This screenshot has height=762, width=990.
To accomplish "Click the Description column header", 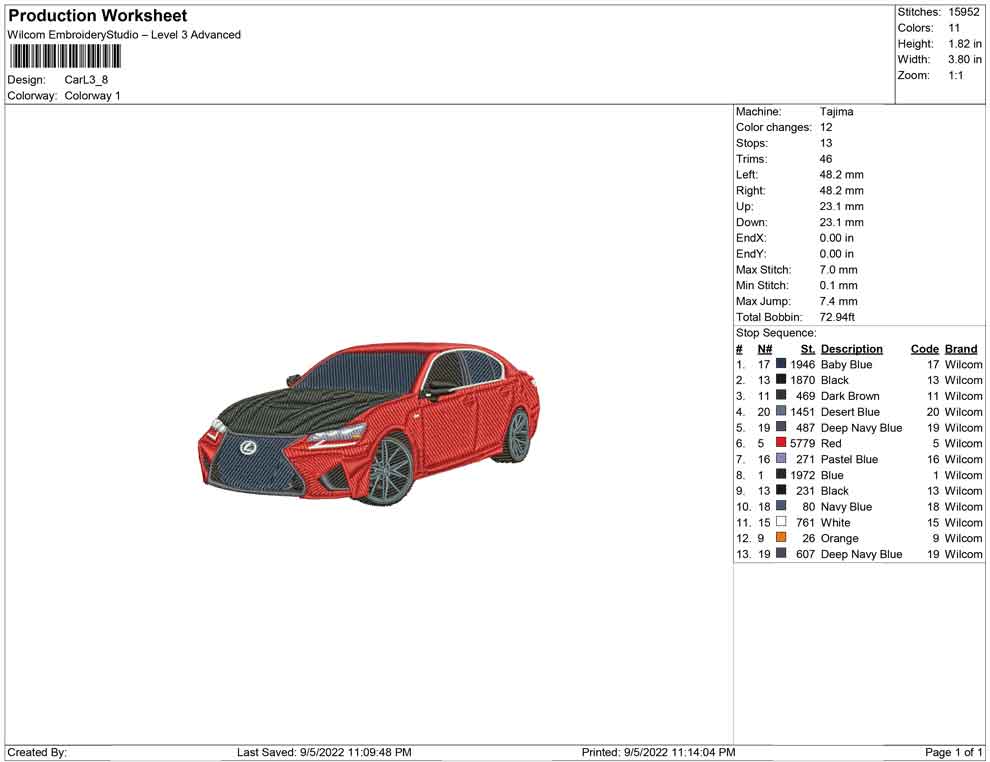I will (851, 349).
